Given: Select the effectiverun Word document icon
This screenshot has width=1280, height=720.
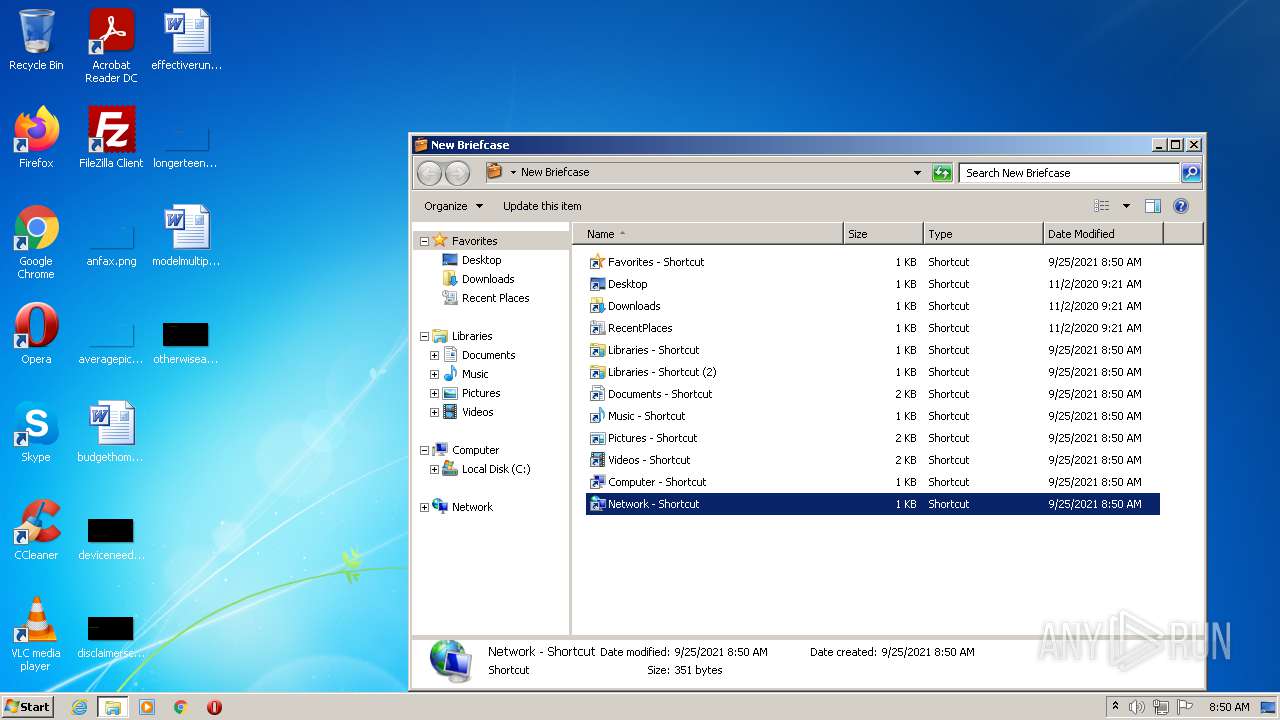Looking at the screenshot, I should pos(186,41).
